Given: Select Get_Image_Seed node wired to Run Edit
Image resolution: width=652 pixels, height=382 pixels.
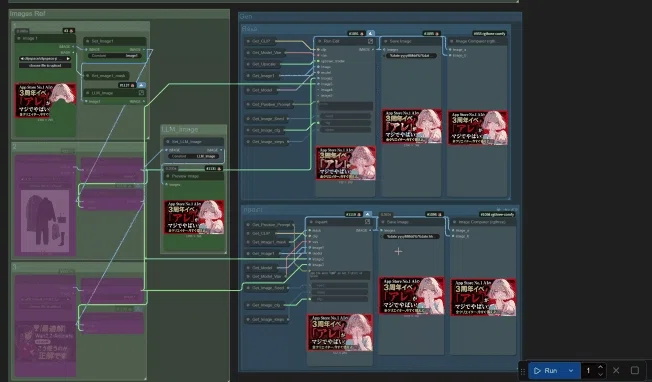Looking at the screenshot, I should coord(266,118).
